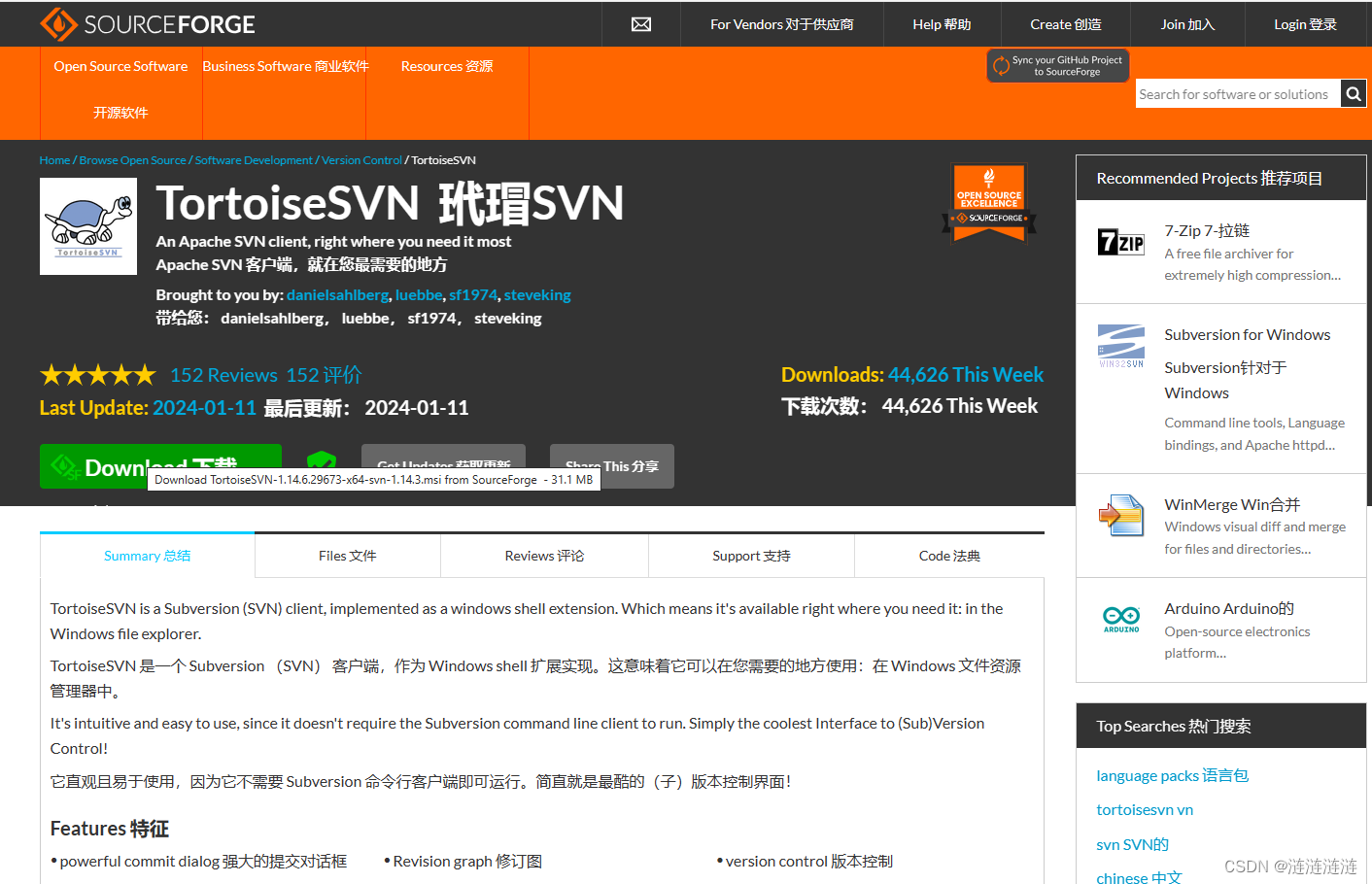1372x884 pixels.
Task: Click the 7-Zip project icon
Action: 1121,242
